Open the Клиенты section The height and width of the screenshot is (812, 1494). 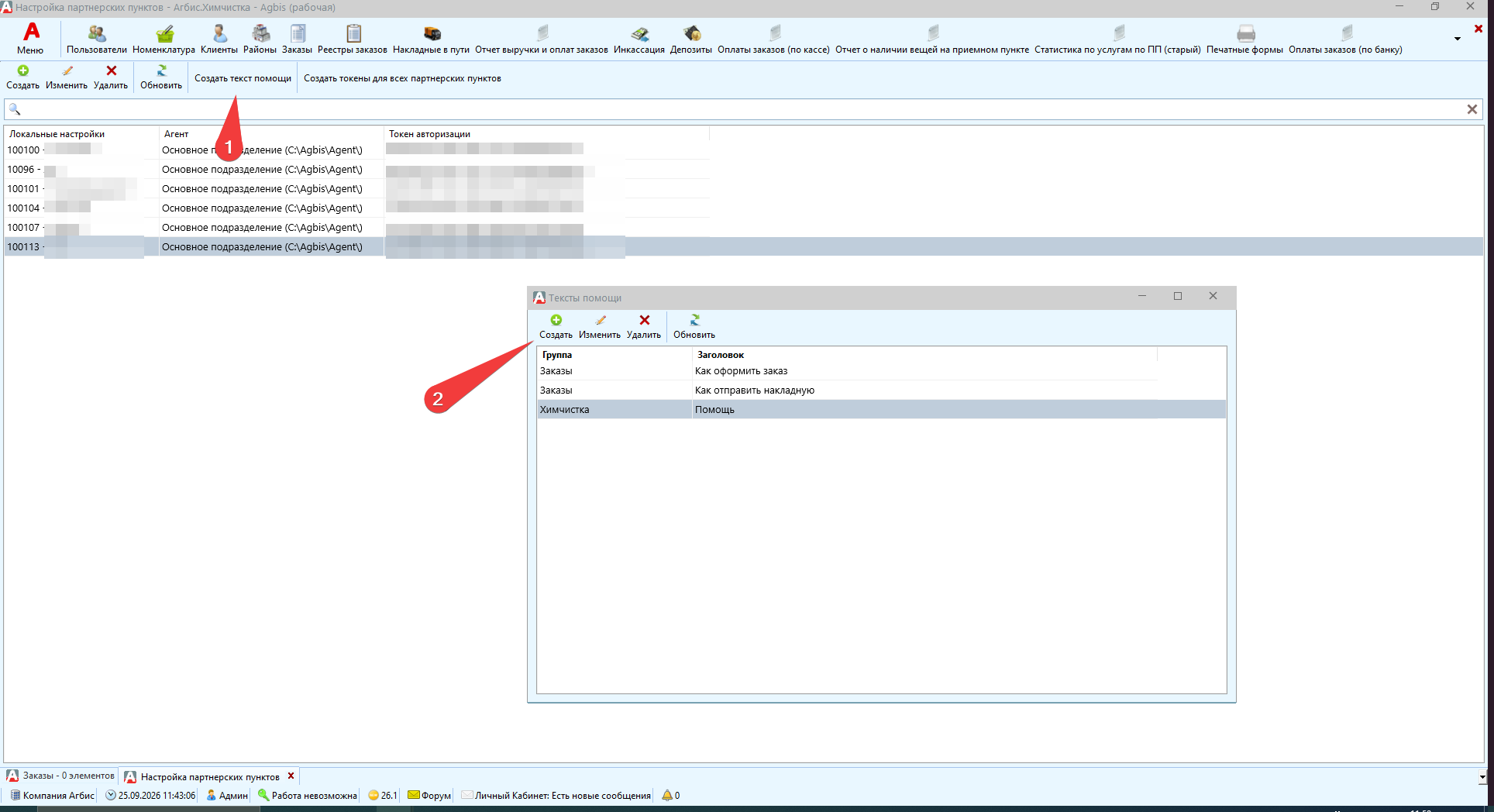219,38
